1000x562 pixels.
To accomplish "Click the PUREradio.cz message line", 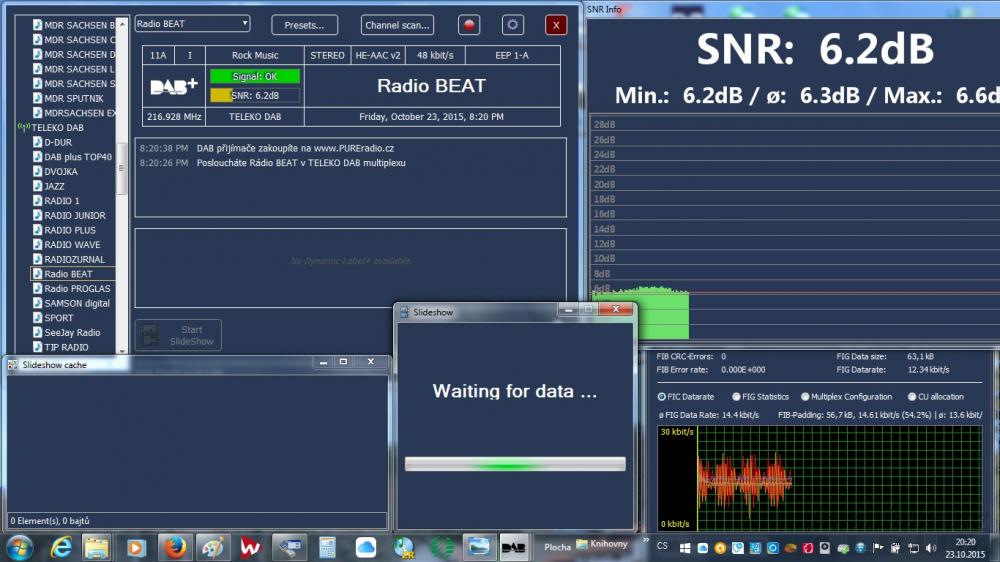I will (295, 148).
